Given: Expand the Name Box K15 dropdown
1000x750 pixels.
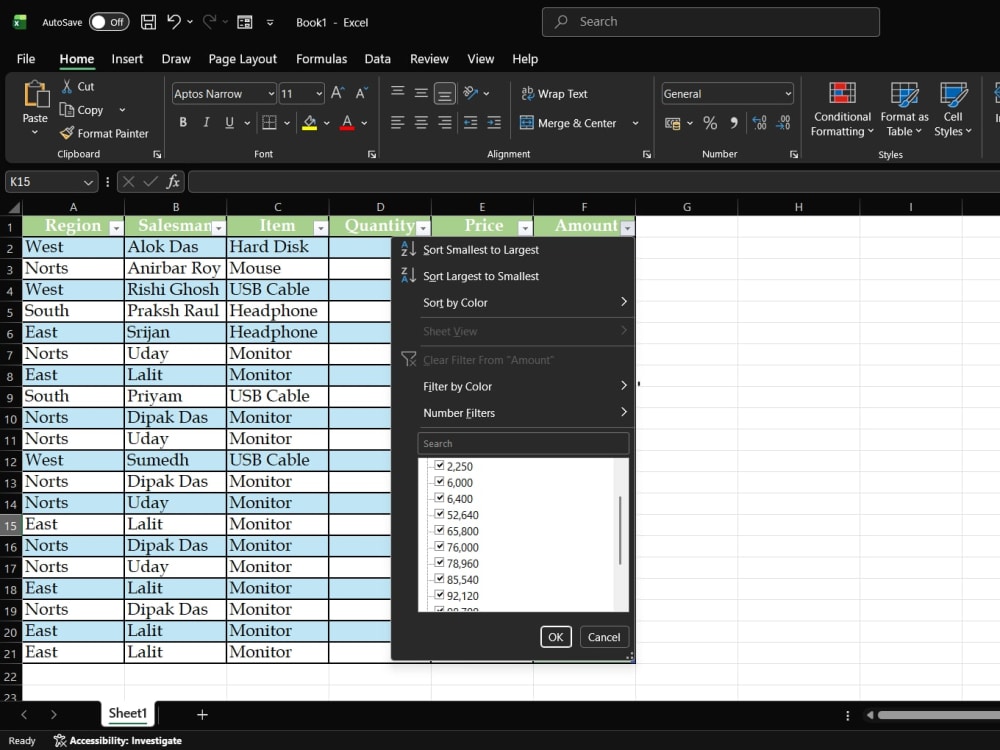Looking at the screenshot, I should click(x=88, y=182).
